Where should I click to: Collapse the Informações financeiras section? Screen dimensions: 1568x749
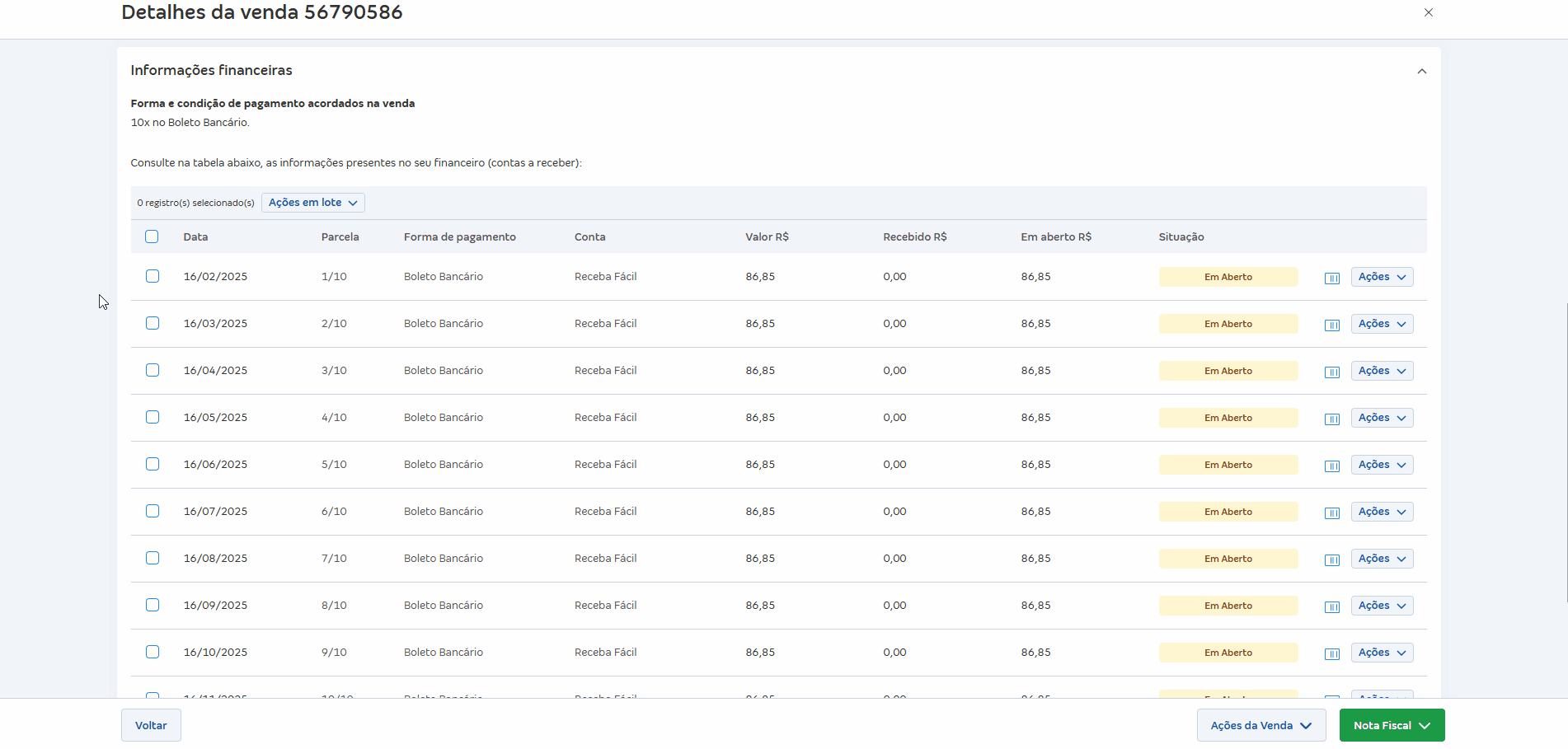click(1421, 72)
